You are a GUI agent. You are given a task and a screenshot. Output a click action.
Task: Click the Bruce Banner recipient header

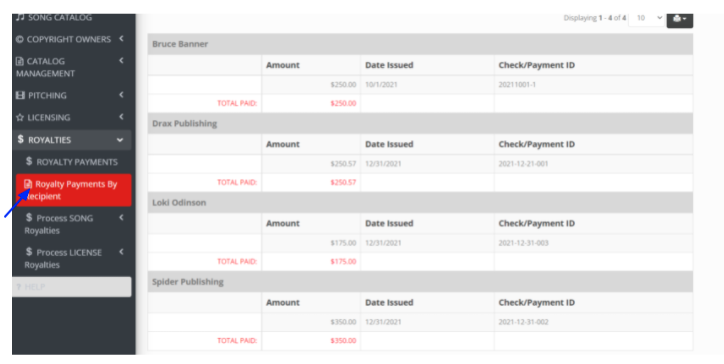pyautogui.click(x=420, y=44)
